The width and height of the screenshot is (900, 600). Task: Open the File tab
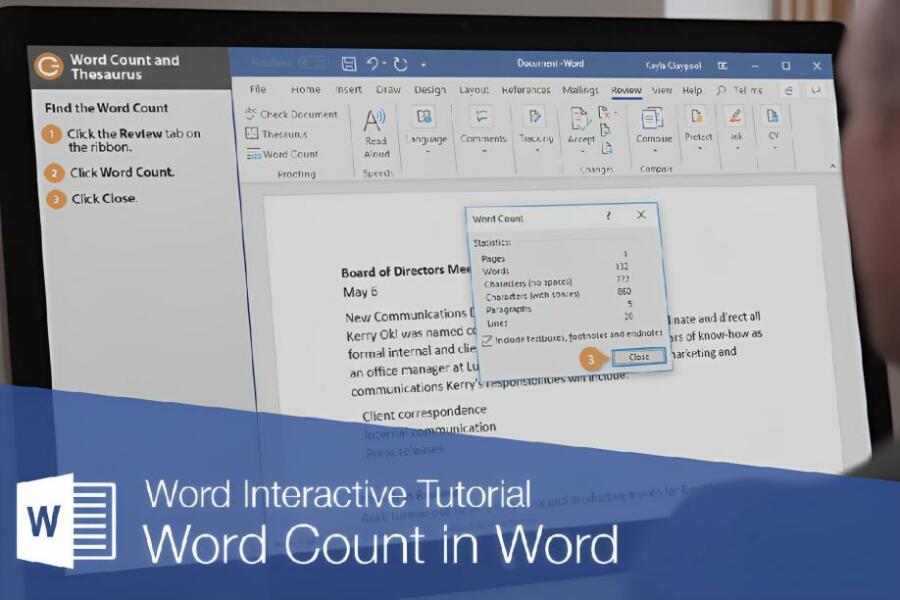pos(258,89)
